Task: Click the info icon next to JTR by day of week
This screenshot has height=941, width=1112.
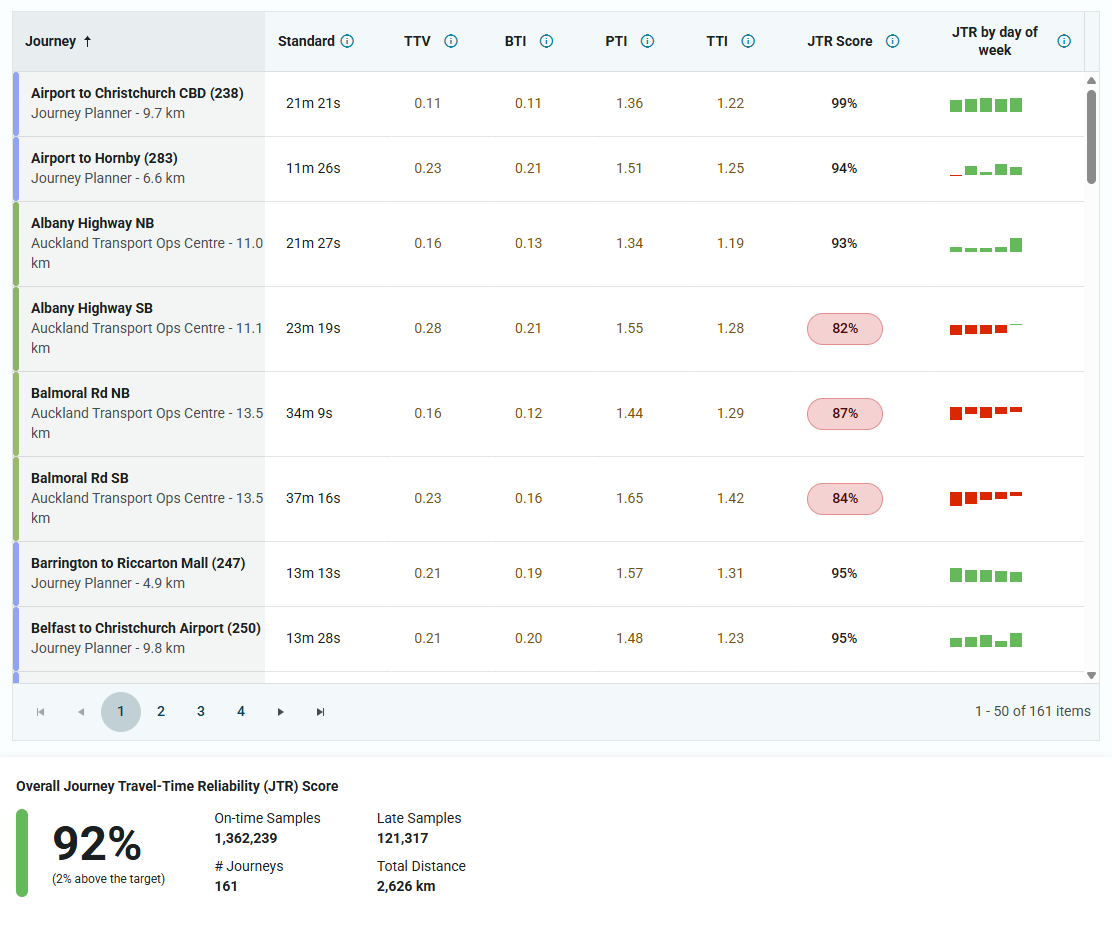Action: point(1064,41)
